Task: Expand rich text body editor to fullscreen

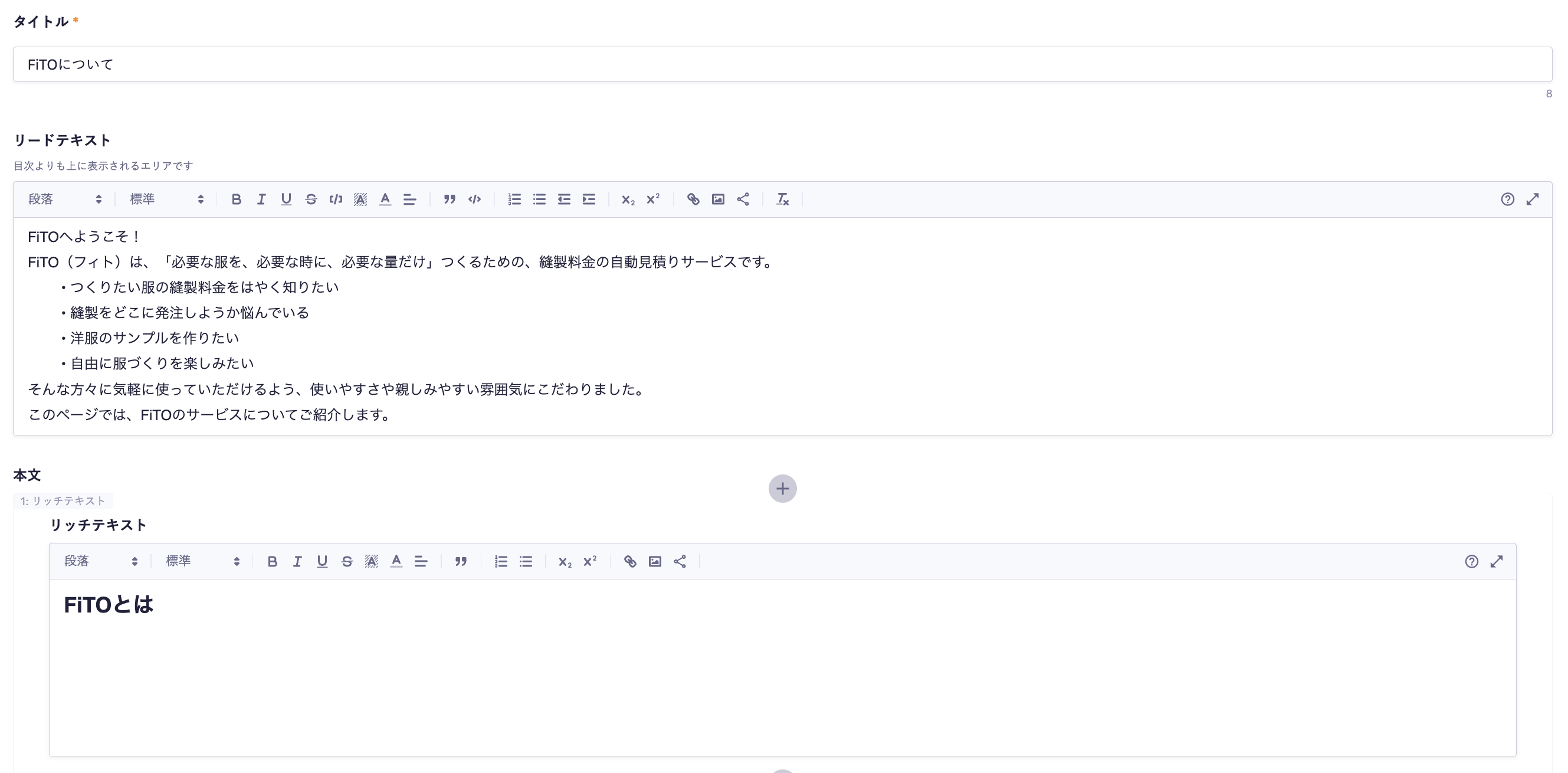Action: point(1497,561)
